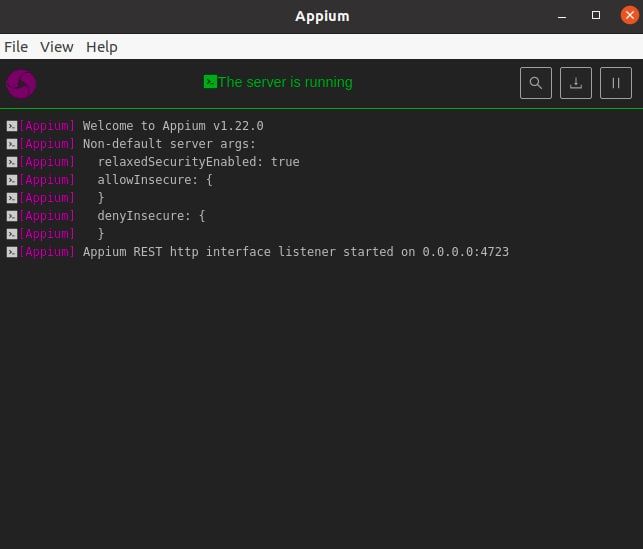The image size is (643, 549).
Task: Maximize the Appium window
Action: tap(596, 16)
